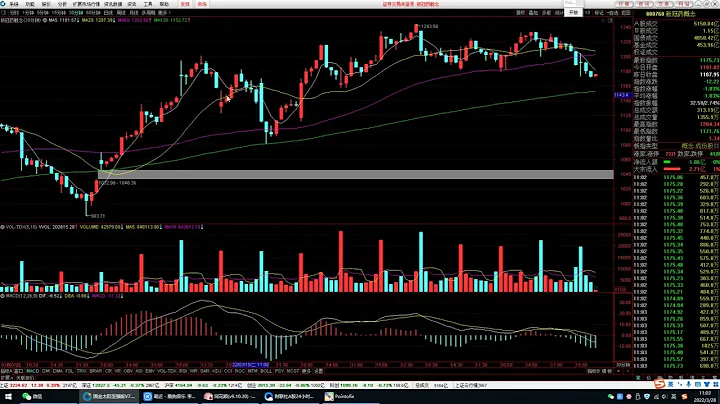Image resolution: width=720 pixels, height=404 pixels.
Task: Select the 30分钟 period tab
Action: pos(76,13)
